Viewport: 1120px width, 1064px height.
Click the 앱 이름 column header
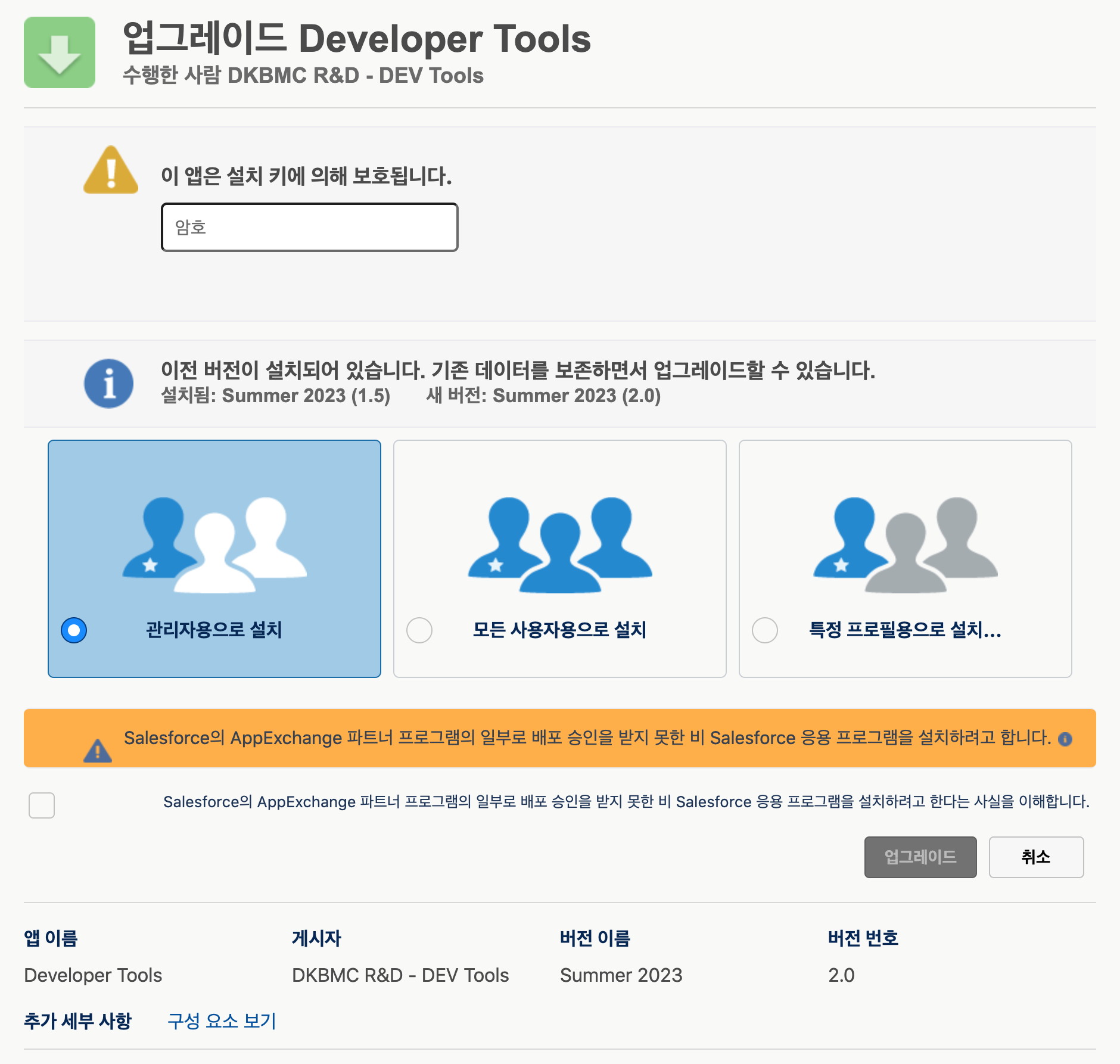(x=51, y=938)
